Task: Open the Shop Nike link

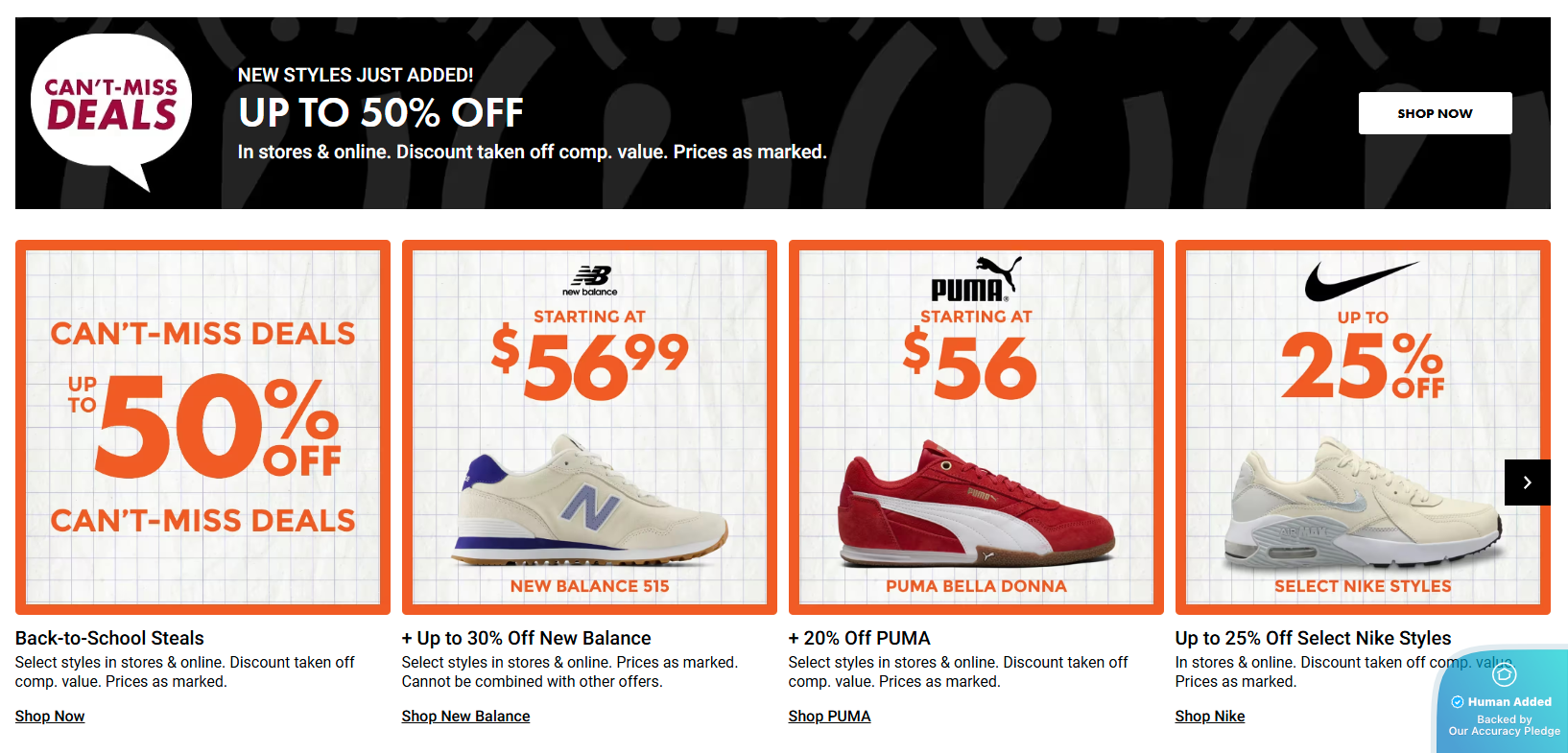Action: click(x=1209, y=716)
